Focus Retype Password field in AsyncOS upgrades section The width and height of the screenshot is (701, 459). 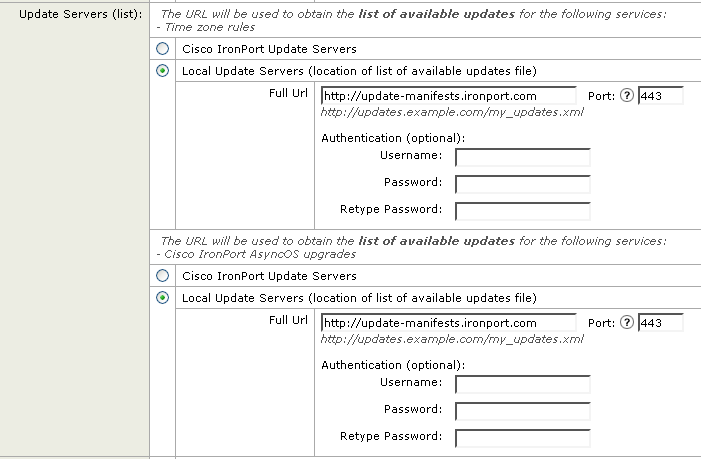(523, 438)
